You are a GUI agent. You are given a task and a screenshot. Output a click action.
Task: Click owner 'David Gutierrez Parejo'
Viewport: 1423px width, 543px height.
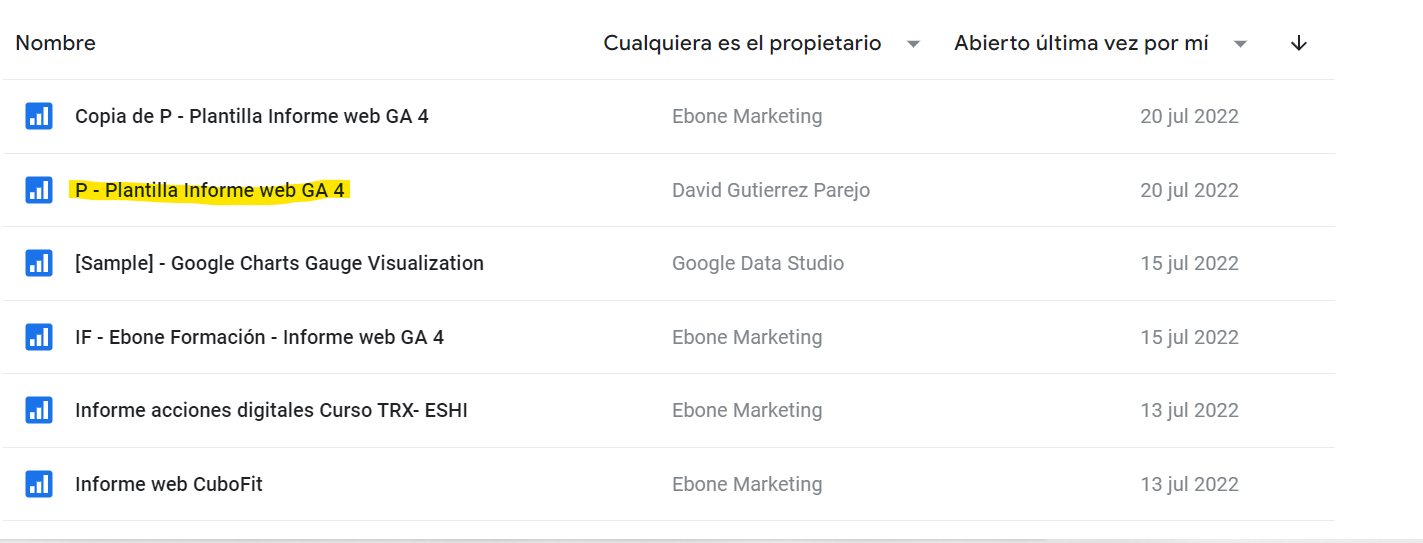click(770, 190)
